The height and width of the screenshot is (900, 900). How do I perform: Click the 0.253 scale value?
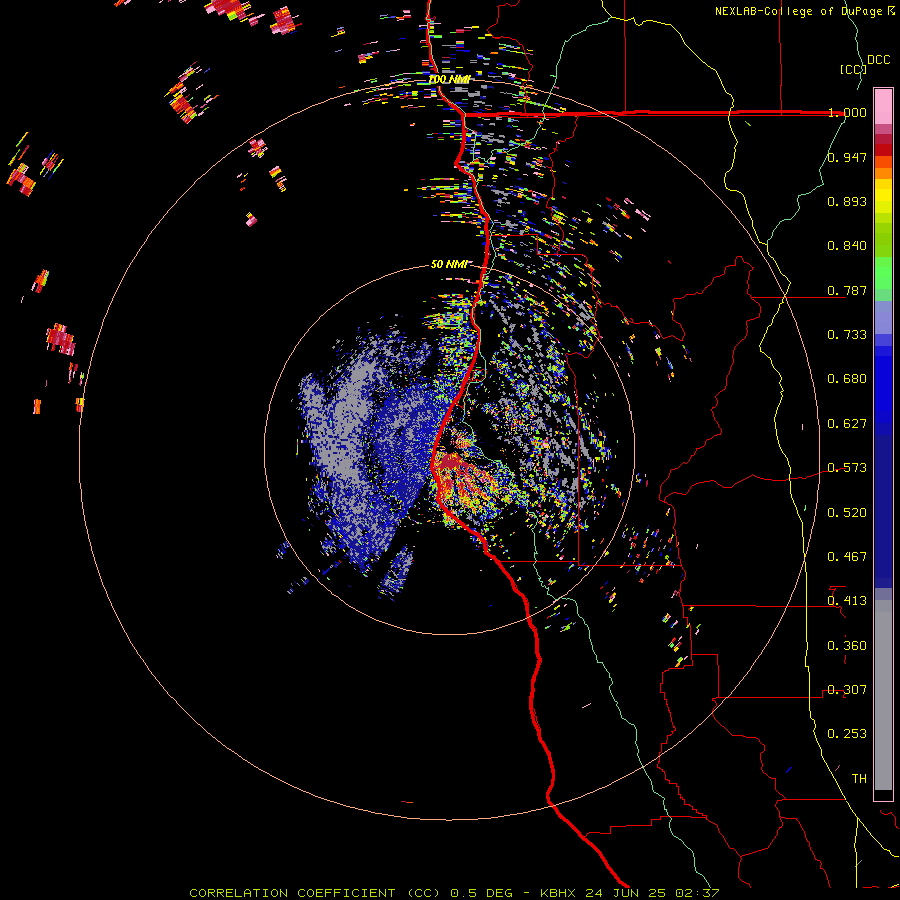pos(847,734)
